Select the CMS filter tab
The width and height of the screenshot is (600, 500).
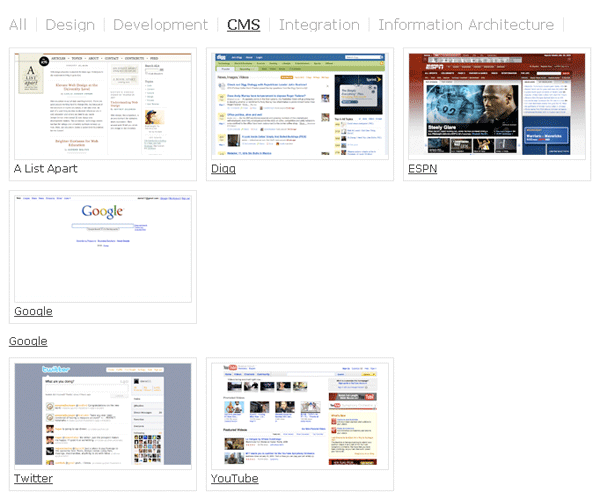243,25
